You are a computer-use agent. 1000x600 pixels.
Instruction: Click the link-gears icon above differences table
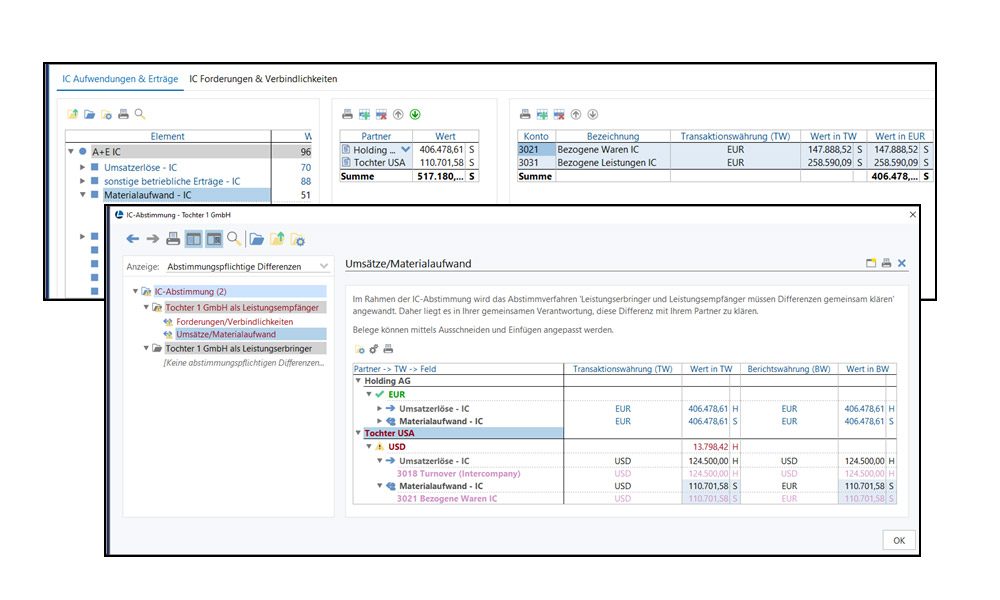pos(374,349)
